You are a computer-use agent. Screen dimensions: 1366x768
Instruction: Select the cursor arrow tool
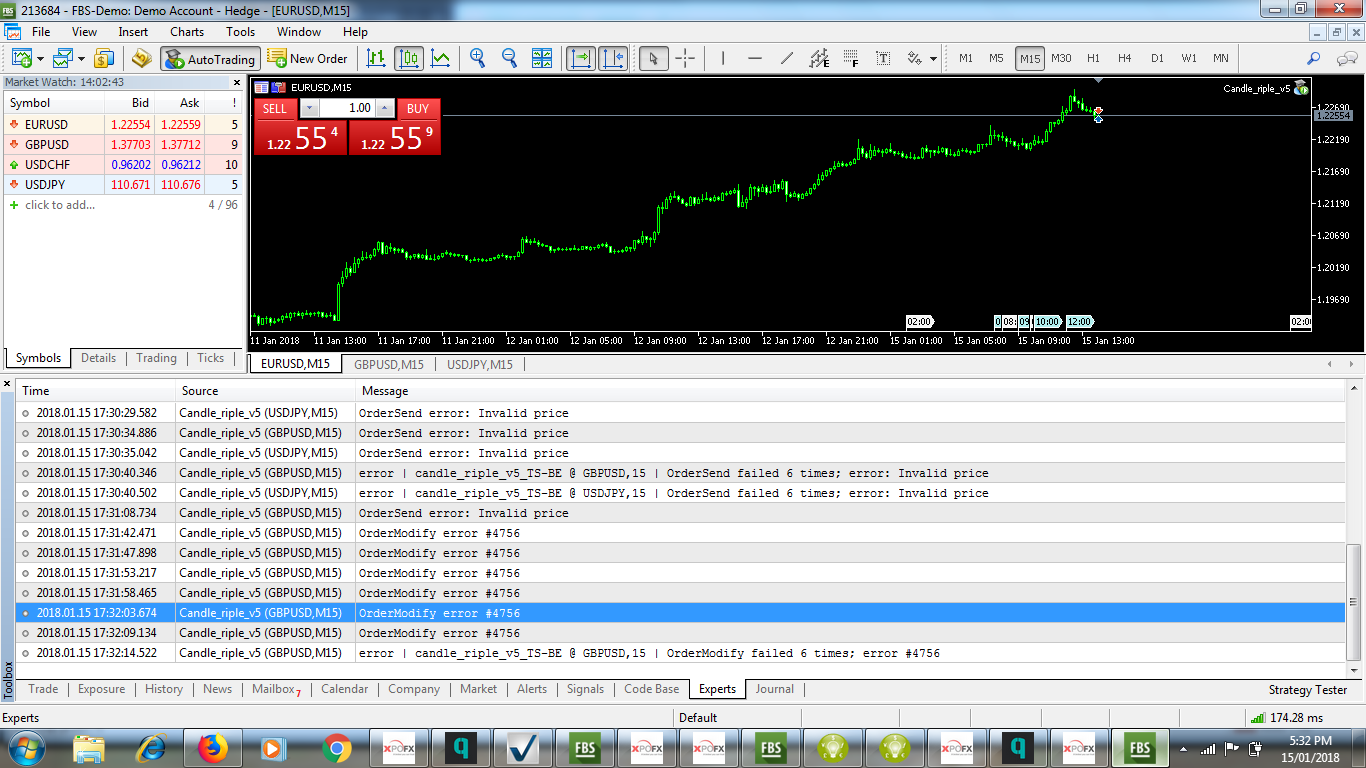653,58
